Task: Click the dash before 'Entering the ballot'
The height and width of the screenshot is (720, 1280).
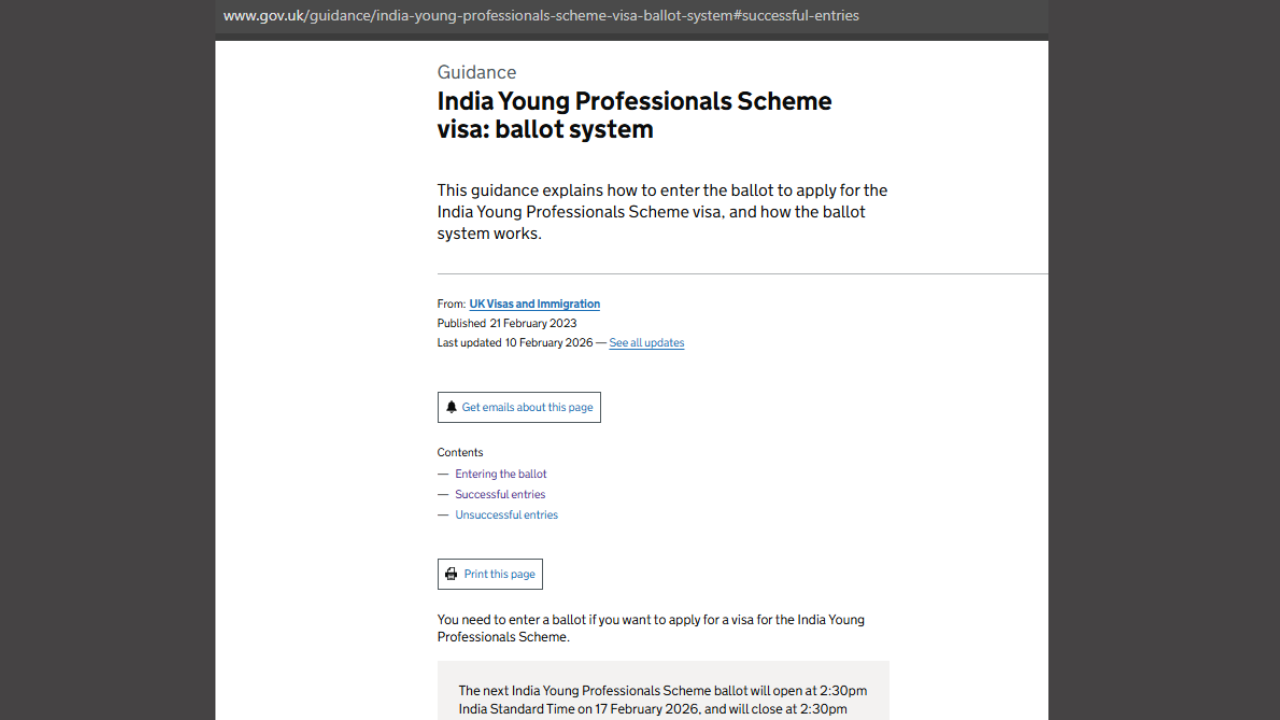Action: pyautogui.click(x=443, y=473)
